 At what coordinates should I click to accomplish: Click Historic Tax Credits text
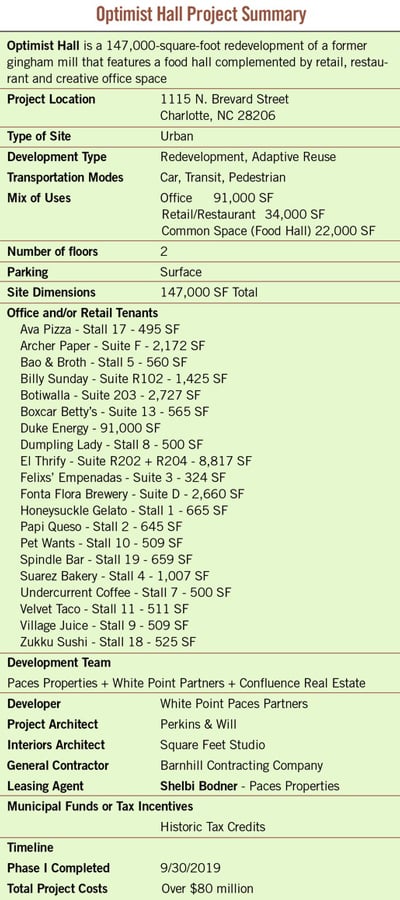click(213, 827)
